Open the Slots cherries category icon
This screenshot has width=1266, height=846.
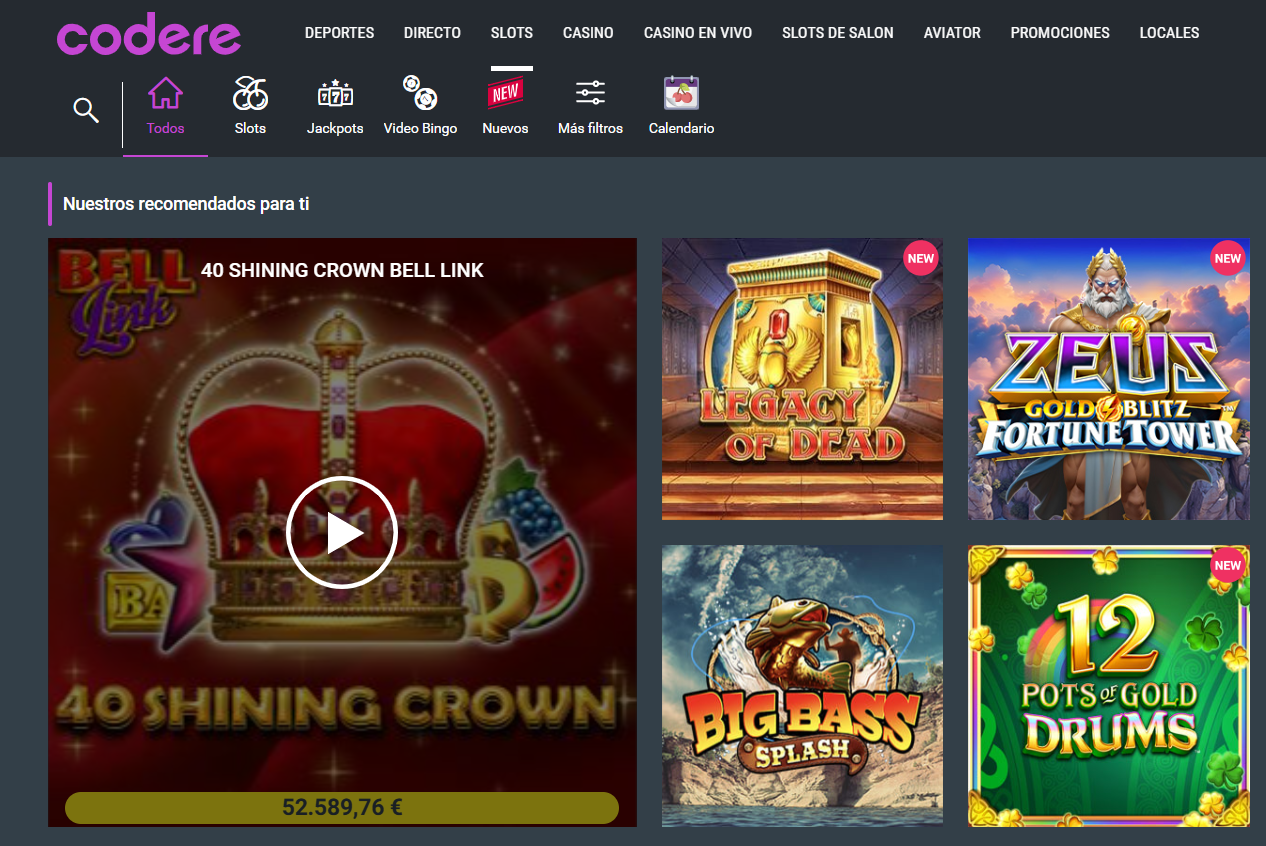click(x=250, y=93)
